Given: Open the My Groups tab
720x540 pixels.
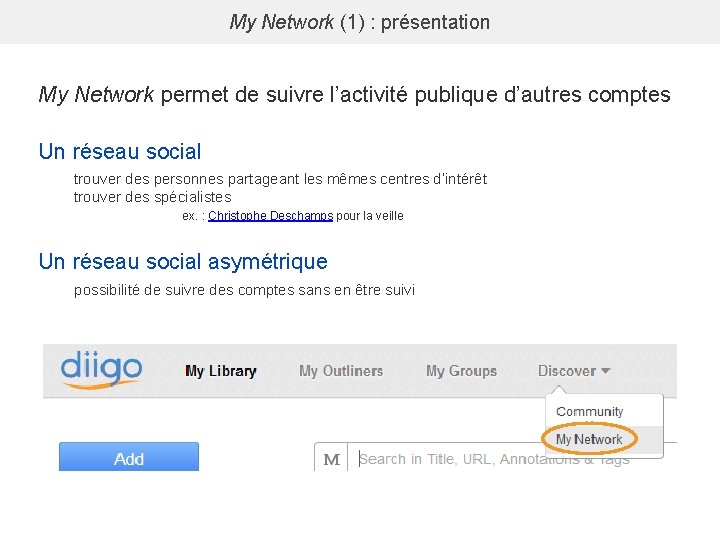Looking at the screenshot, I should coord(461,371).
